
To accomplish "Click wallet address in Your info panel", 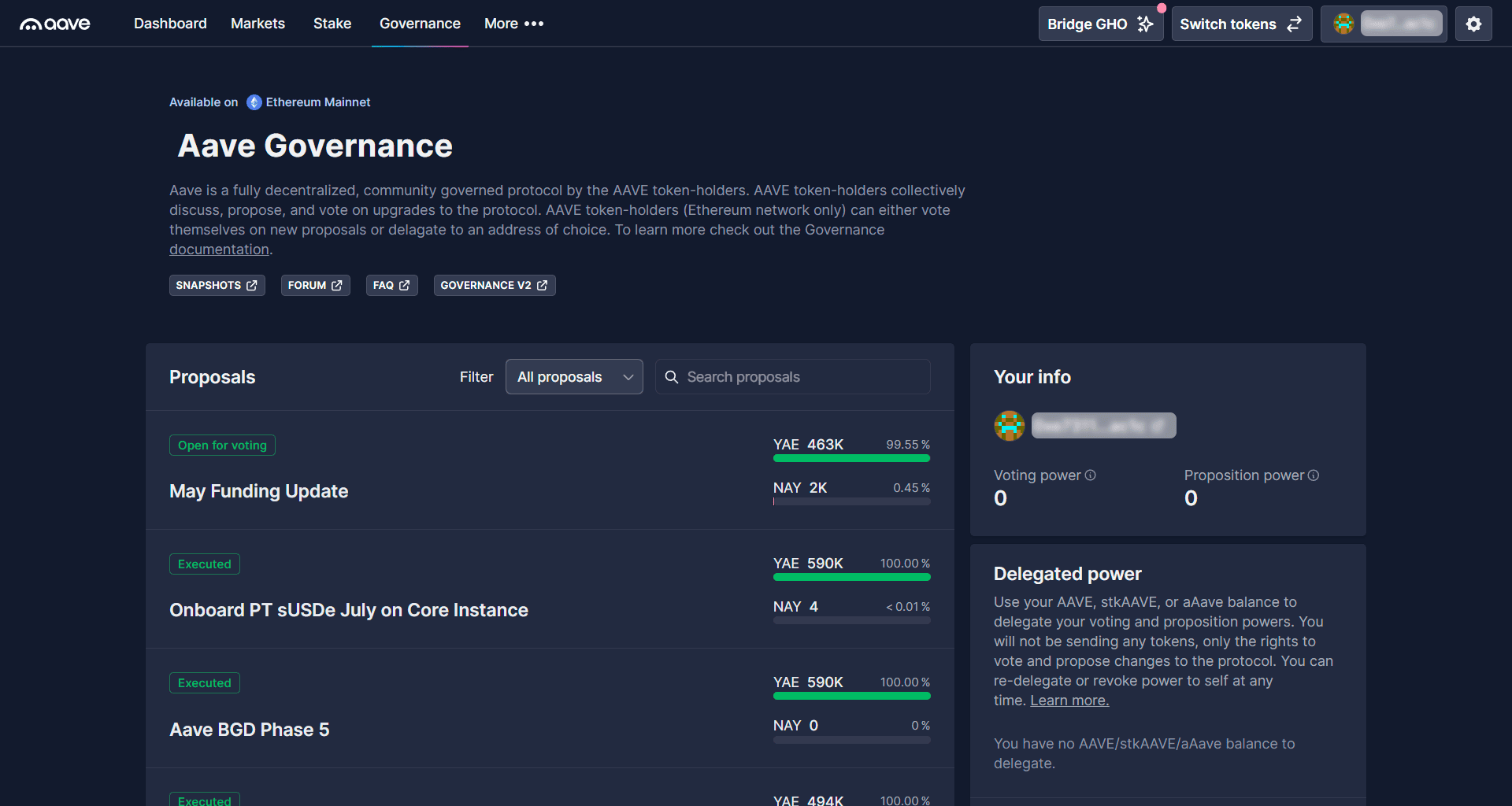I will 1103,426.
